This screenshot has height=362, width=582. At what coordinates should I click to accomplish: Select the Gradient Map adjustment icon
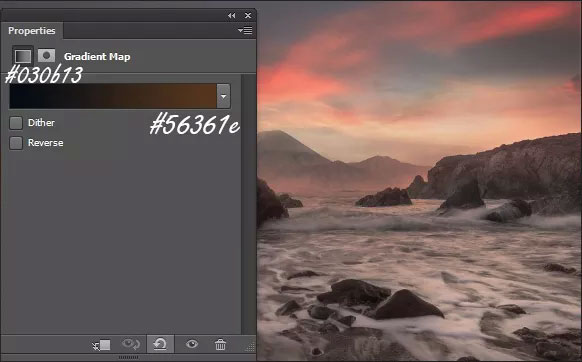[23, 56]
